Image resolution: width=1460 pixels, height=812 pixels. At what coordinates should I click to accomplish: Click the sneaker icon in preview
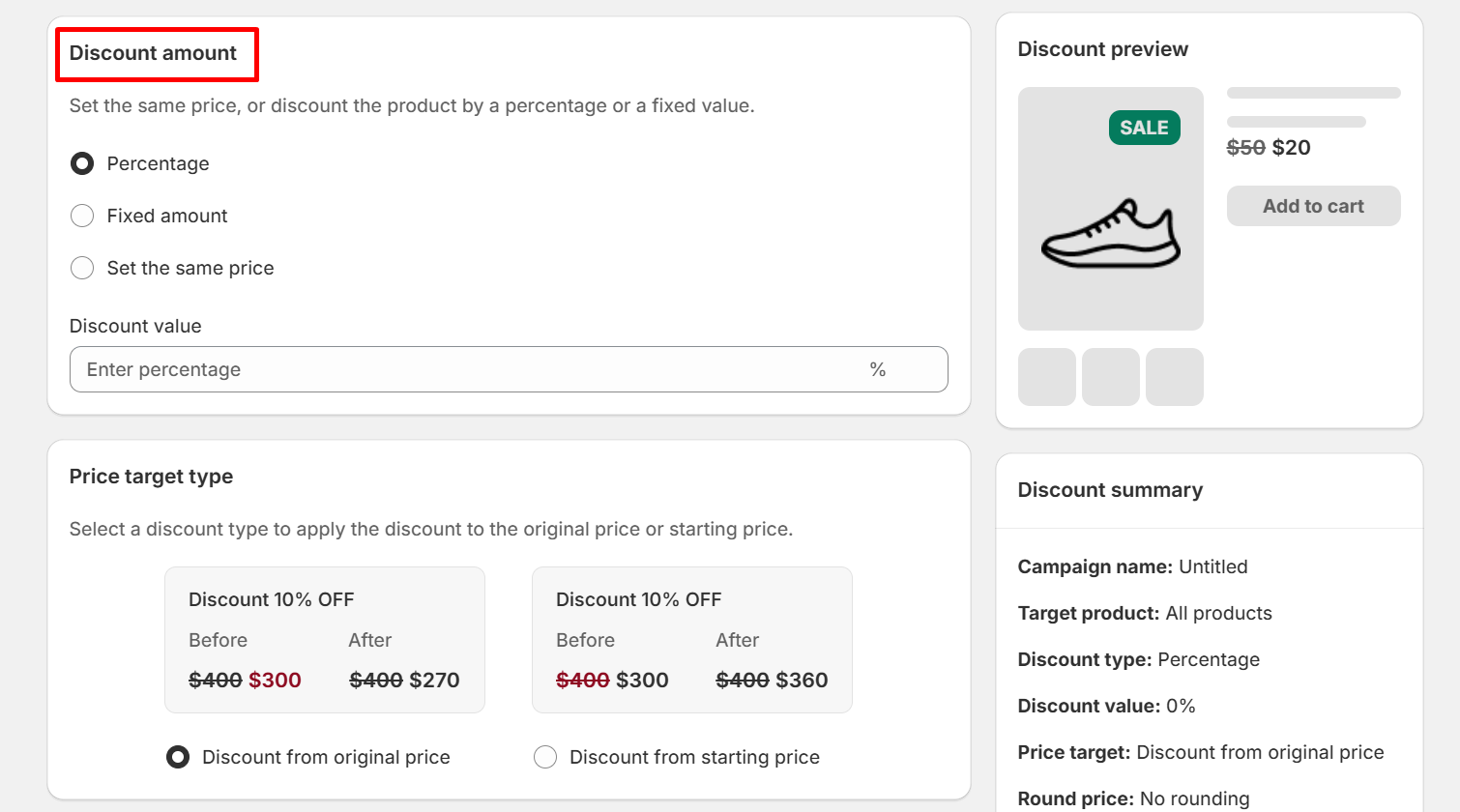1110,234
